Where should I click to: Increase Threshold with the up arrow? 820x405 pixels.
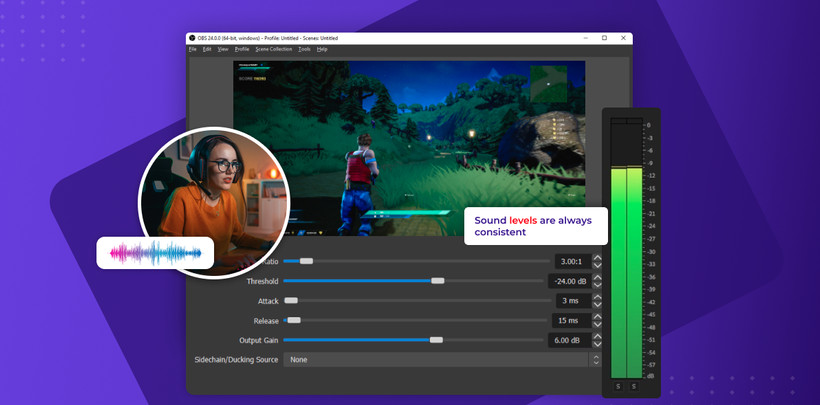[x=597, y=277]
